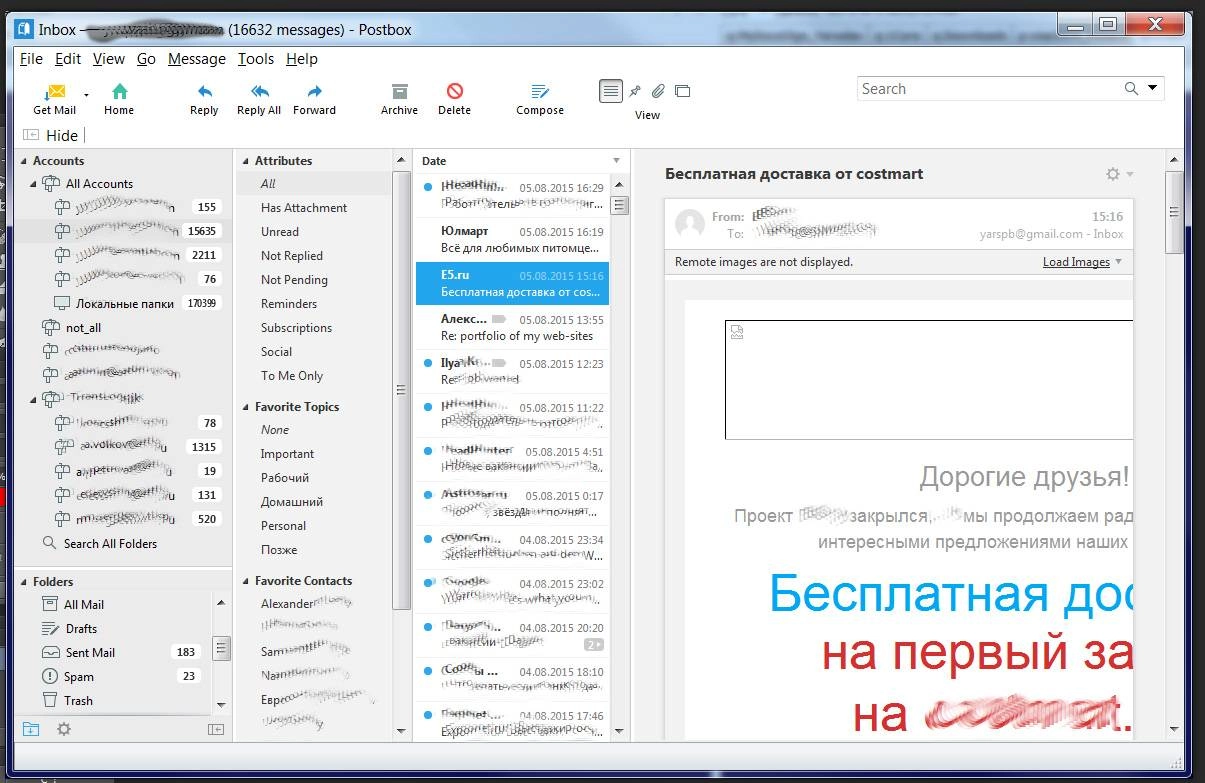Hide the sidebar with Hide button
The width and height of the screenshot is (1205, 783).
pos(50,135)
